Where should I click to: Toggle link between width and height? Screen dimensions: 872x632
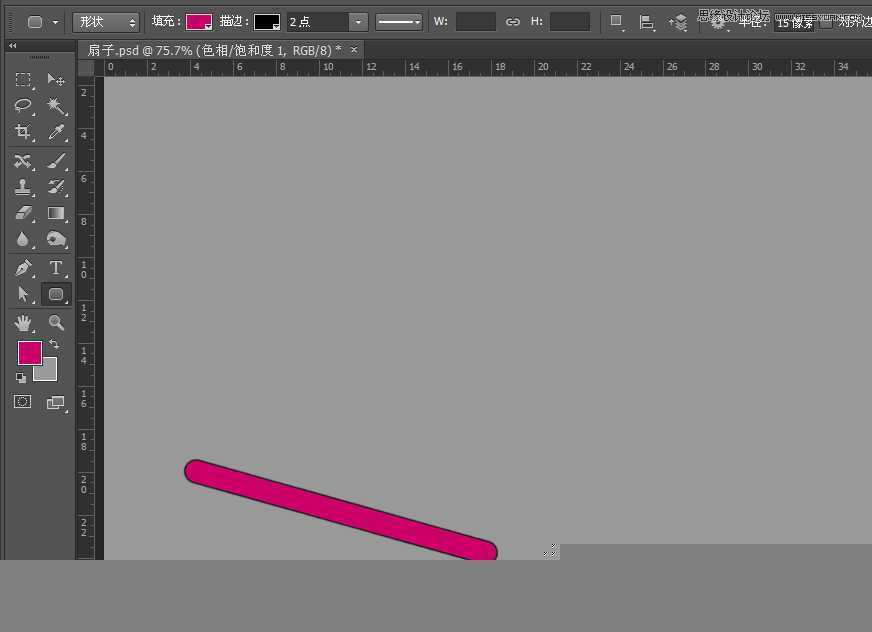click(x=513, y=22)
